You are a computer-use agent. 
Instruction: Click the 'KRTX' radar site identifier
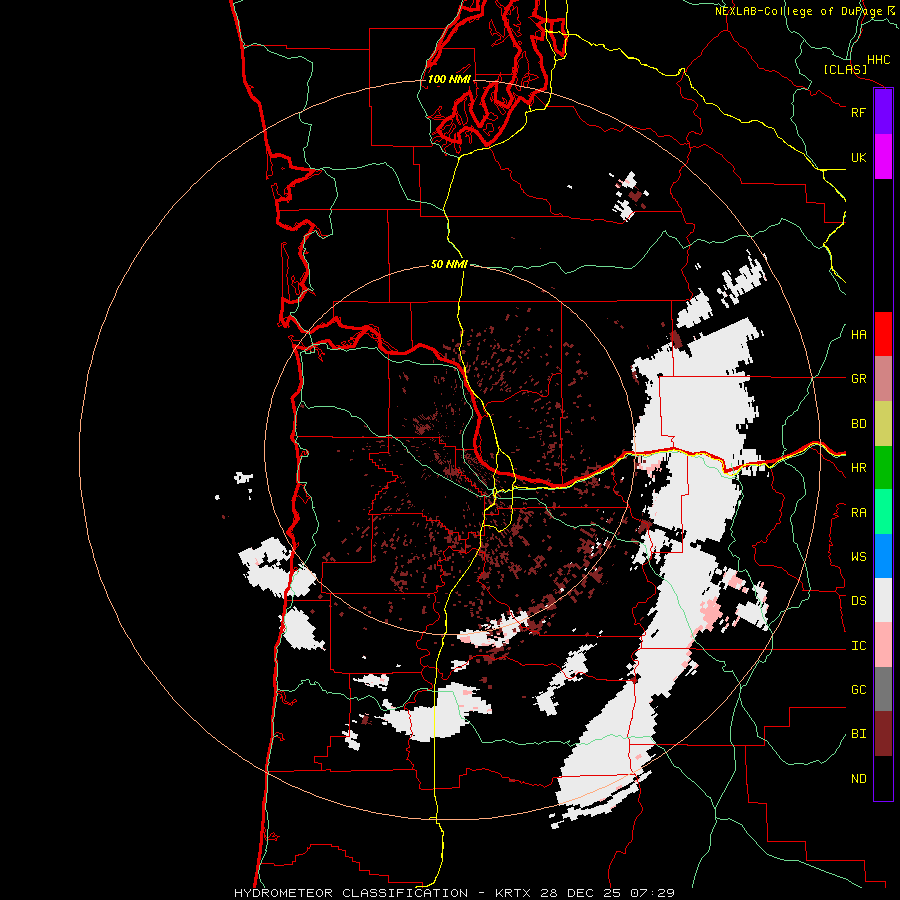coord(514,893)
